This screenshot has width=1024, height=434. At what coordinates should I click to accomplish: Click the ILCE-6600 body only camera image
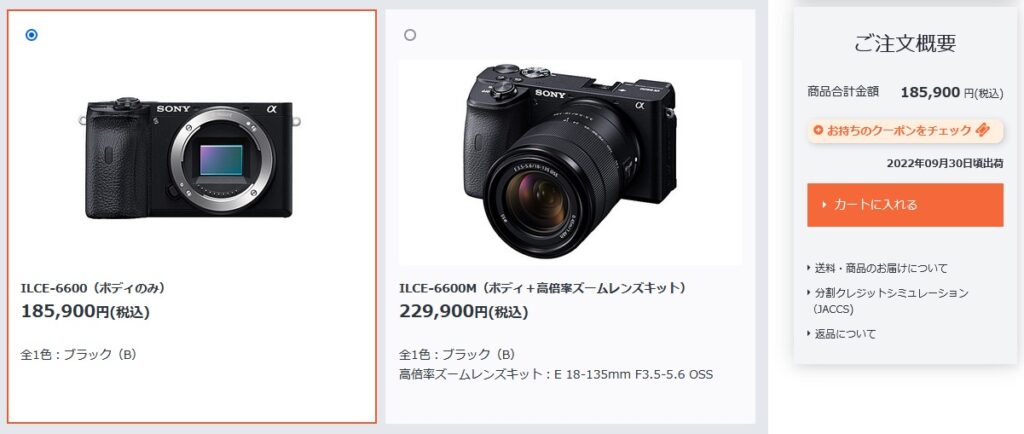tap(190, 158)
